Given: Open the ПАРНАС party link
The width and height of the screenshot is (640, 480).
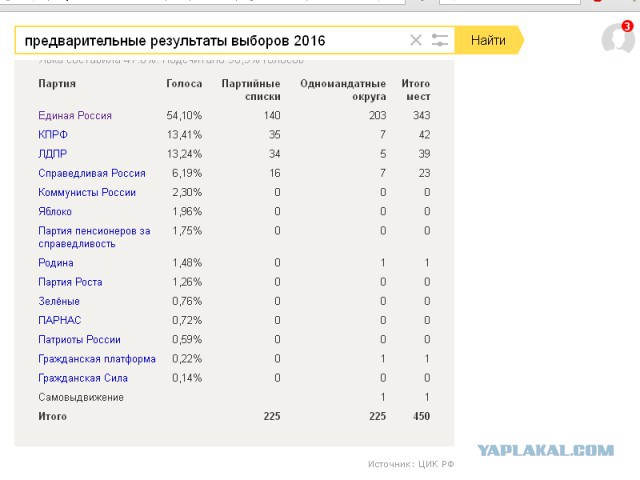Looking at the screenshot, I should pos(60,320).
